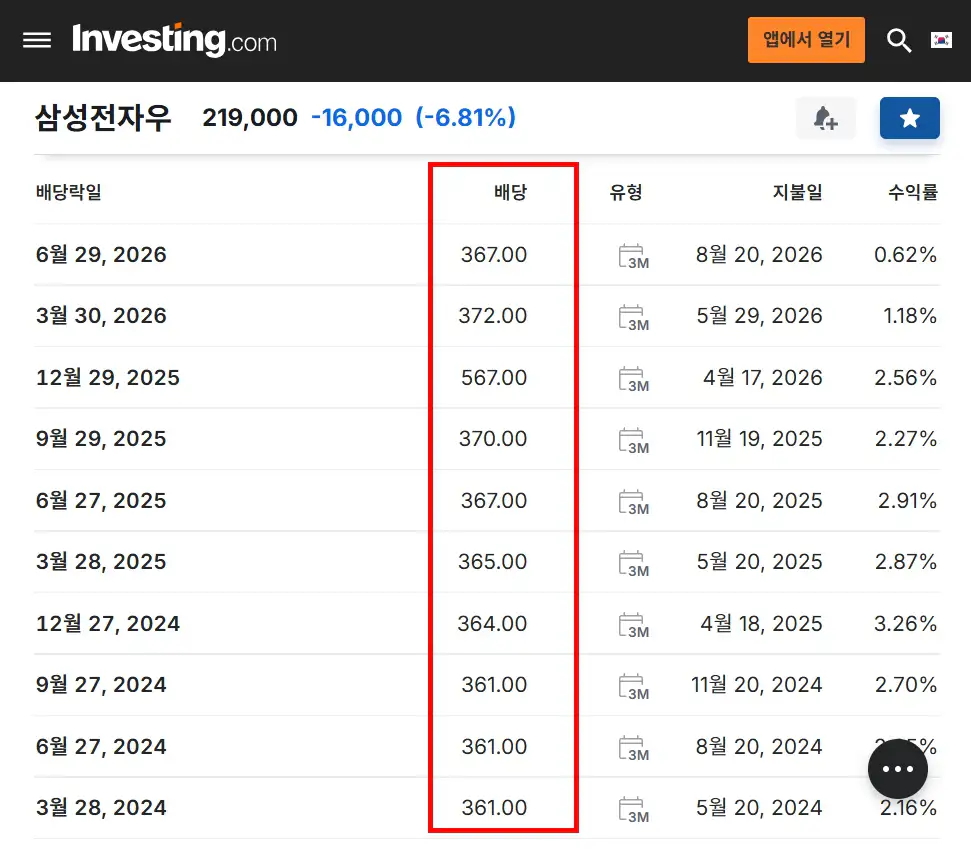The width and height of the screenshot is (971, 849).
Task: Sort by the 지불일 column header
Action: 798,192
